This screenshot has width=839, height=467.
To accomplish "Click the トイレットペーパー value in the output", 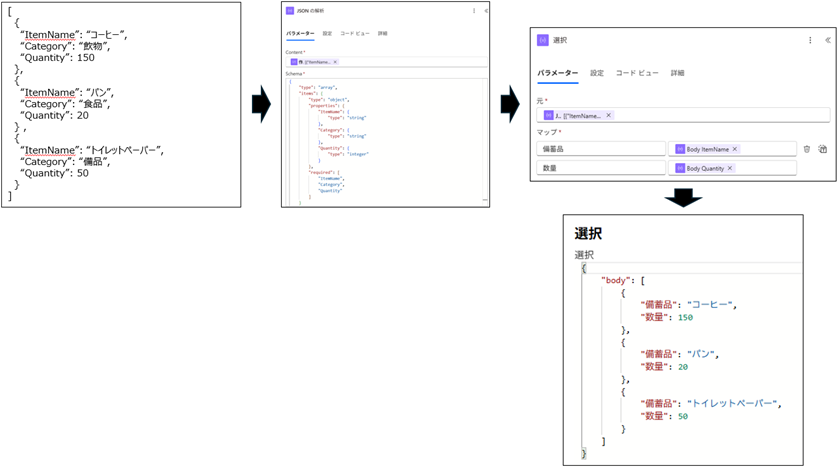I will pos(732,403).
